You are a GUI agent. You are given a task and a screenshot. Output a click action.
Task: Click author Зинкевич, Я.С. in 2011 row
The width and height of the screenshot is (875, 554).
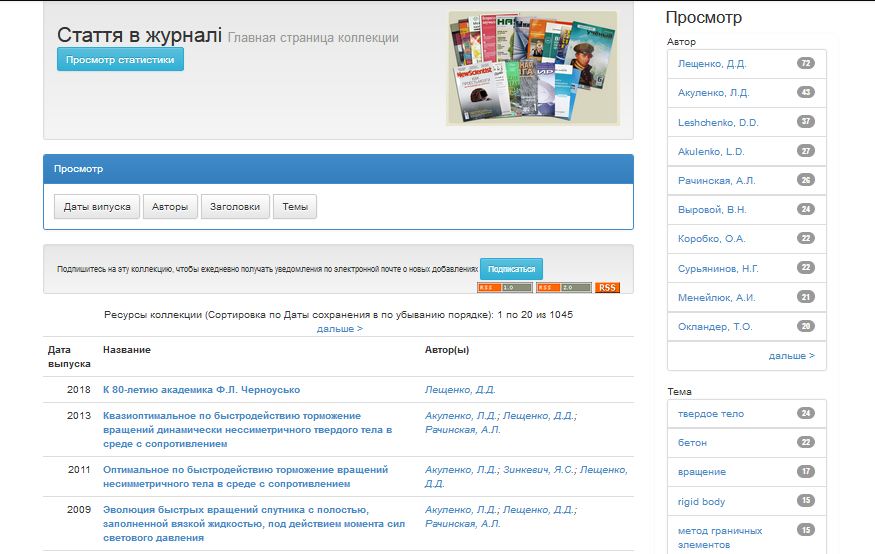pyautogui.click(x=538, y=470)
